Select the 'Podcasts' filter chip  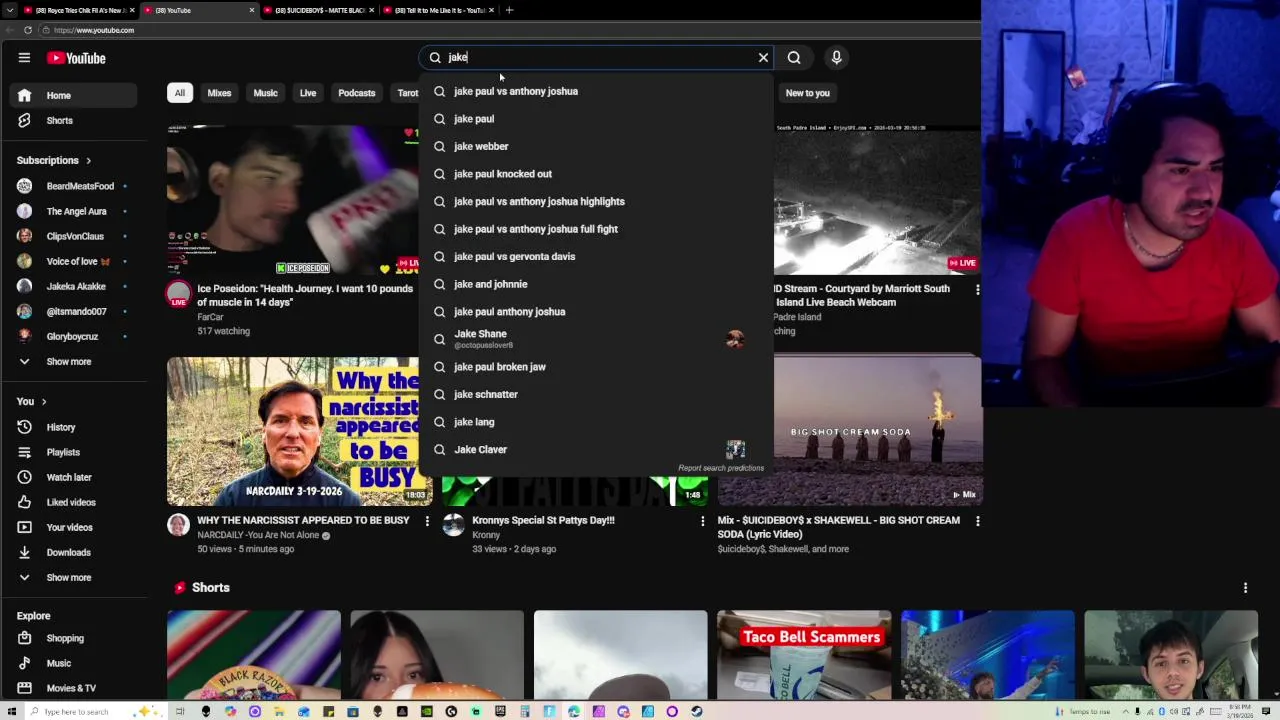[x=356, y=93]
